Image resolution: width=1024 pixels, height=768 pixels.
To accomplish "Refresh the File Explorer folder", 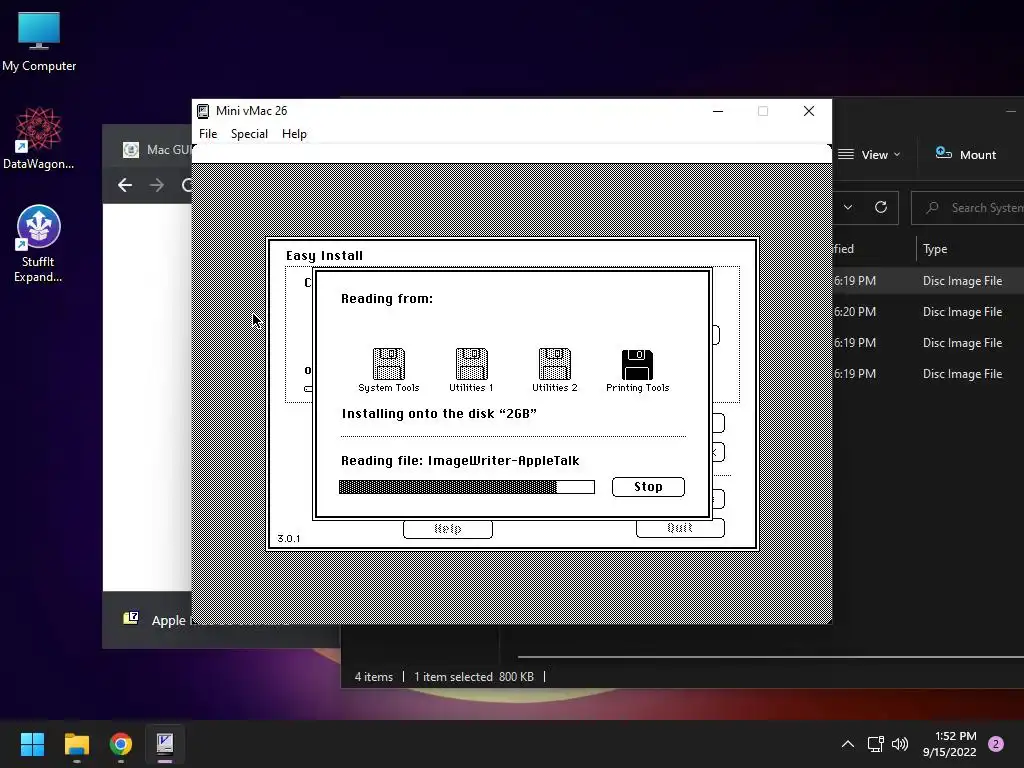I will 881,207.
